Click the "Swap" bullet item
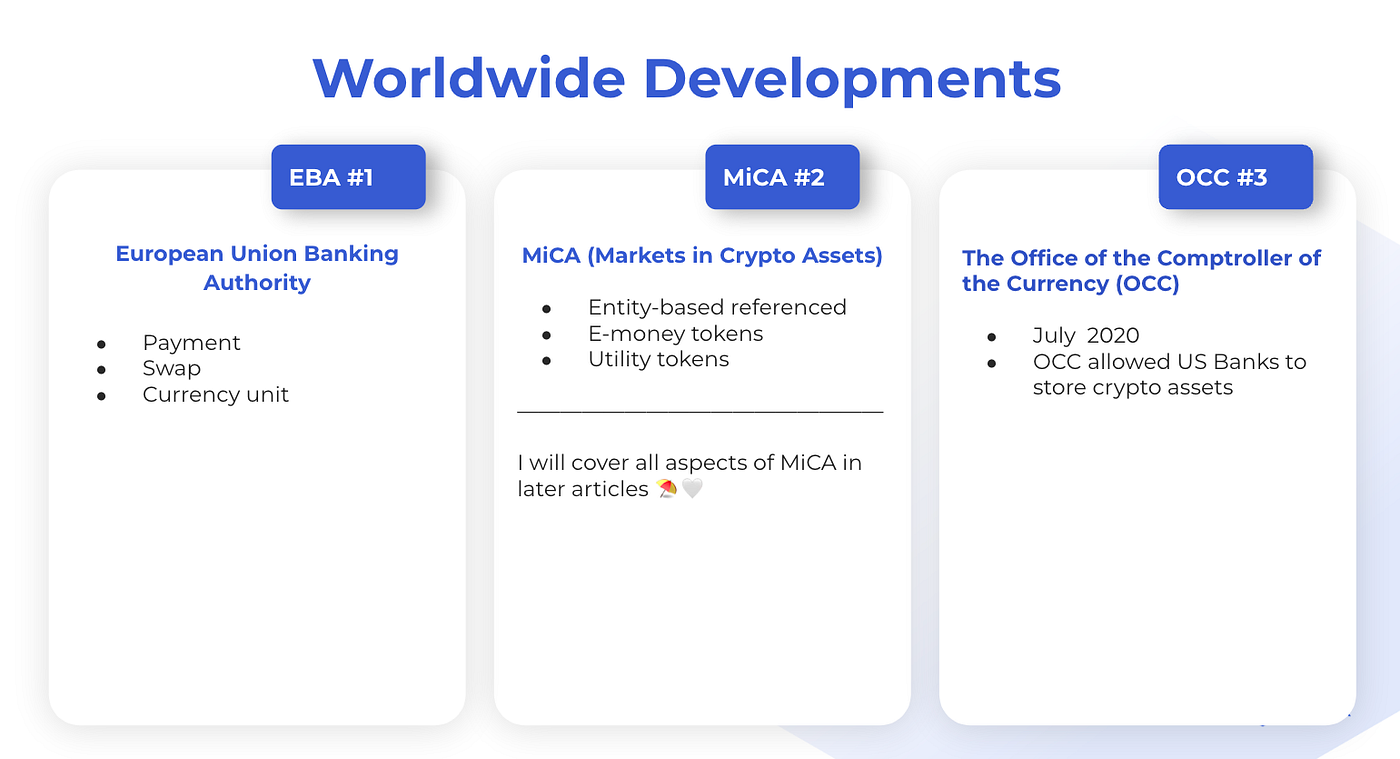Viewport: 1400px width, 759px height. point(171,368)
